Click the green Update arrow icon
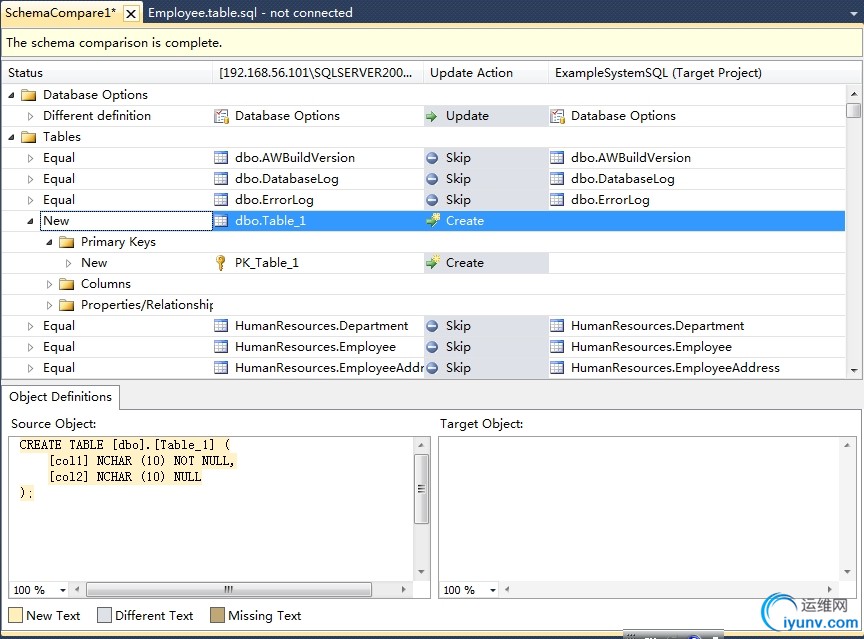Screen dimensions: 864x639 tap(432, 116)
